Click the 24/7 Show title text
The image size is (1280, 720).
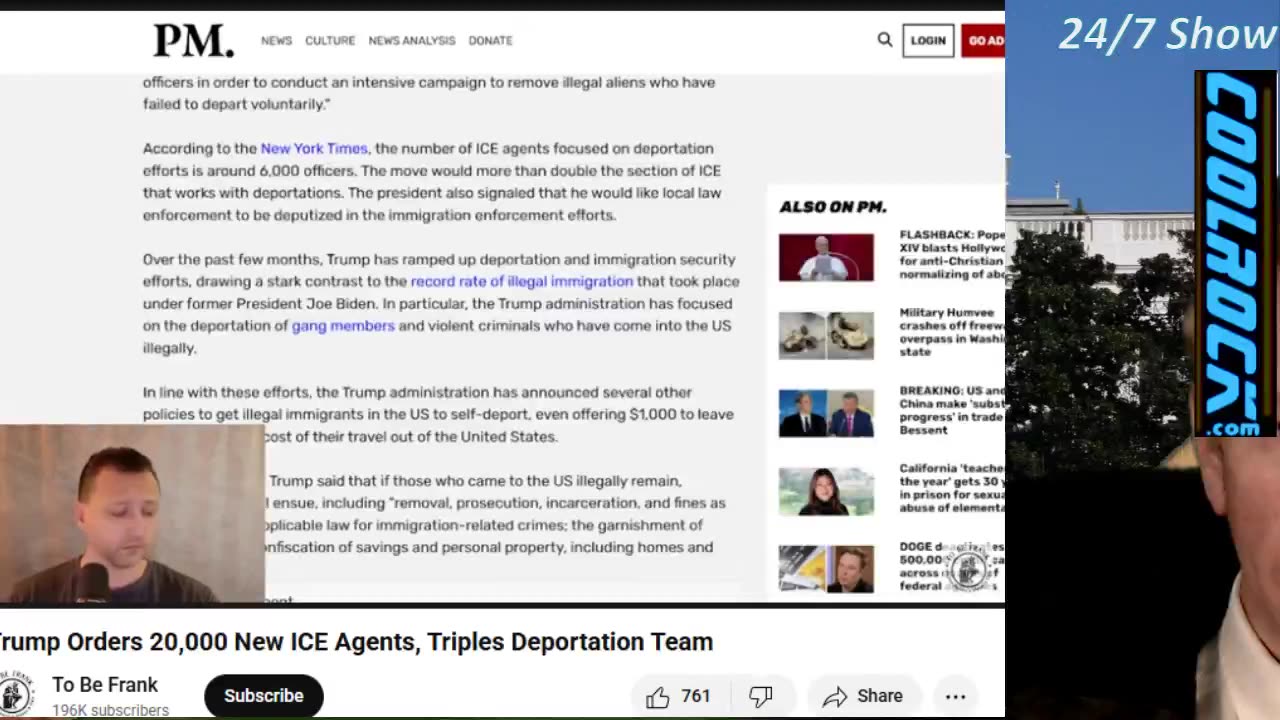pos(1167,35)
